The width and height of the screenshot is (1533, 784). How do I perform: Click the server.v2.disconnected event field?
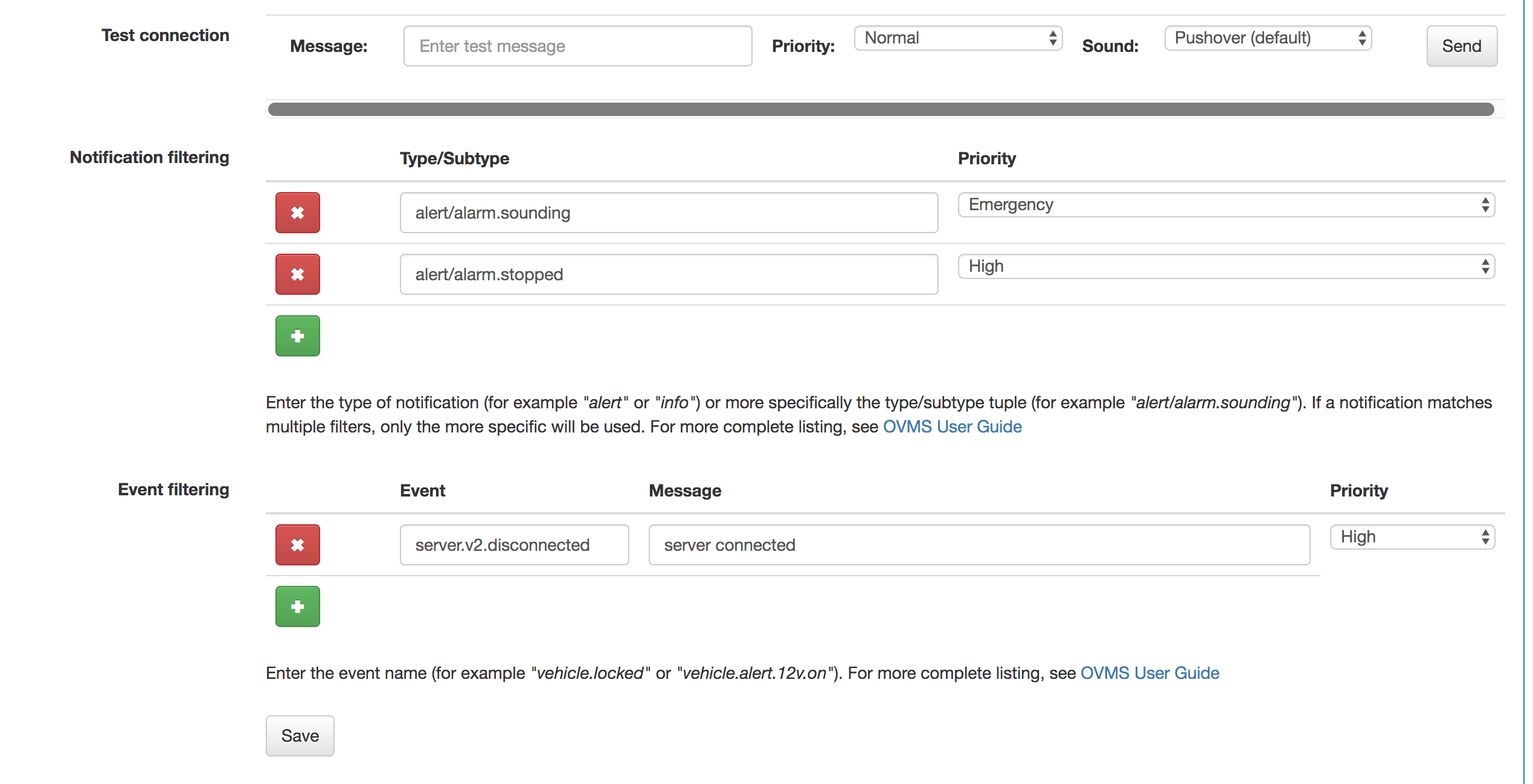click(x=514, y=545)
